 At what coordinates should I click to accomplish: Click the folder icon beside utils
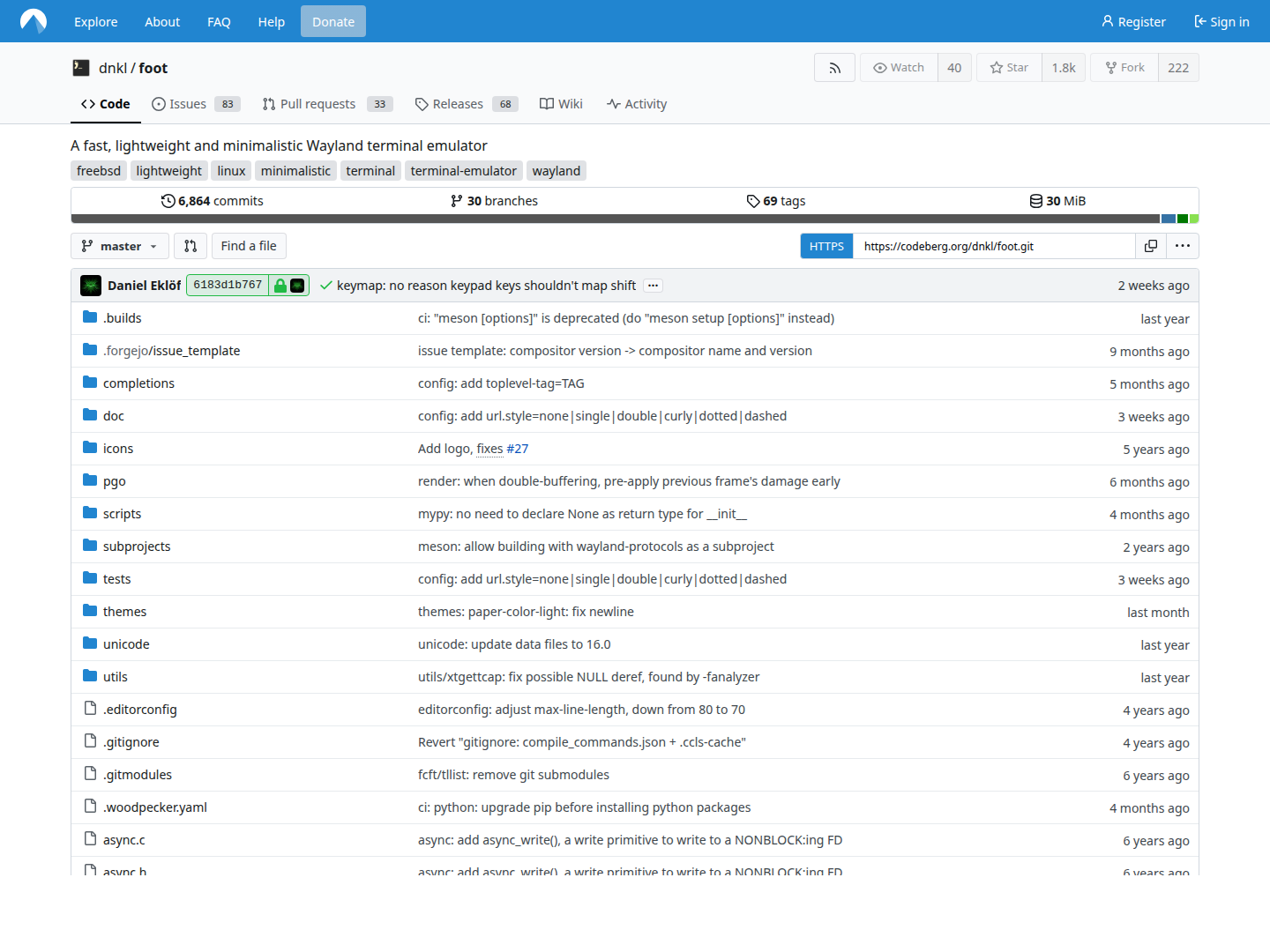90,676
